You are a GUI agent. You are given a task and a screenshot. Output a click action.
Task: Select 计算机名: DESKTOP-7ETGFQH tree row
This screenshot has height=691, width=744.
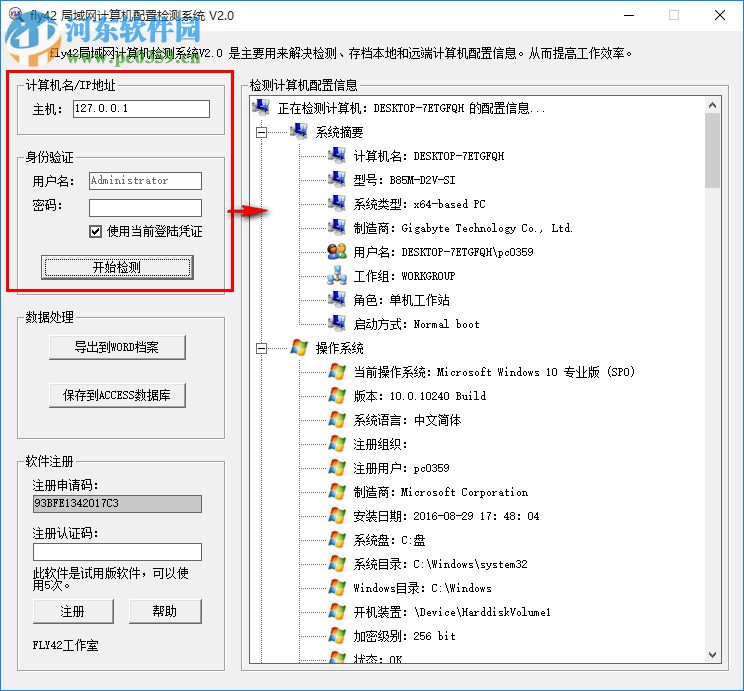pos(428,156)
